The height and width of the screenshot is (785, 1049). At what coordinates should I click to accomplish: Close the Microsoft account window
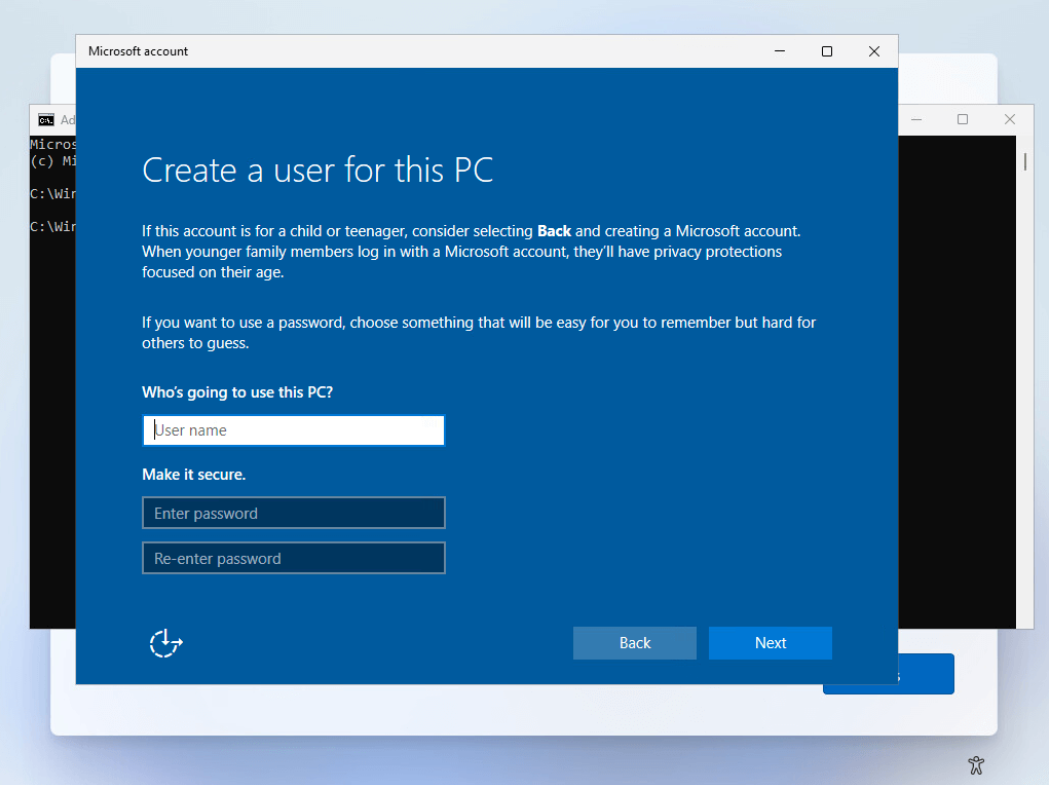click(874, 52)
